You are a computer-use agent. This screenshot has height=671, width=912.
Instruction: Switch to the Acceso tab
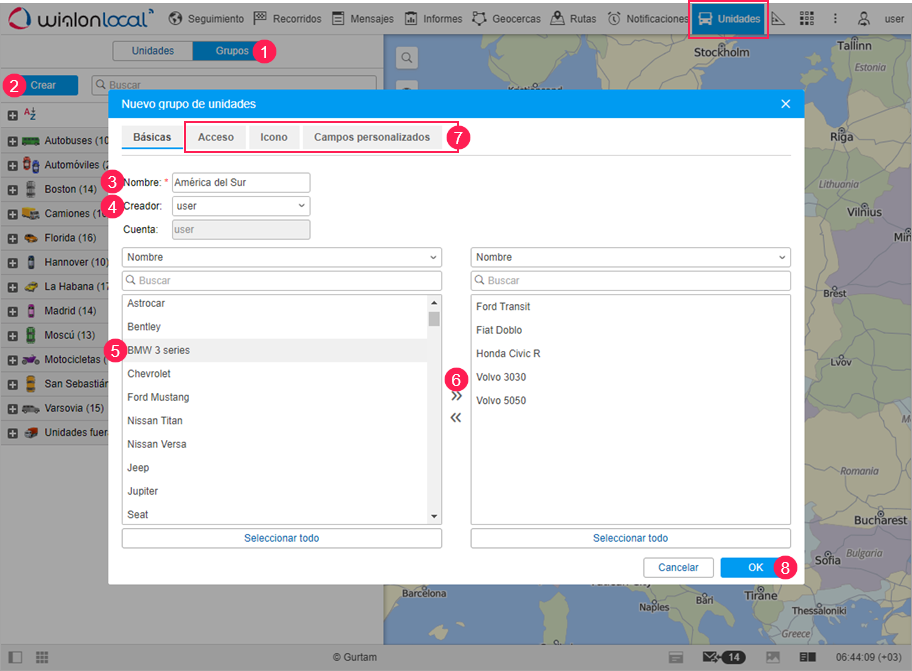(216, 137)
